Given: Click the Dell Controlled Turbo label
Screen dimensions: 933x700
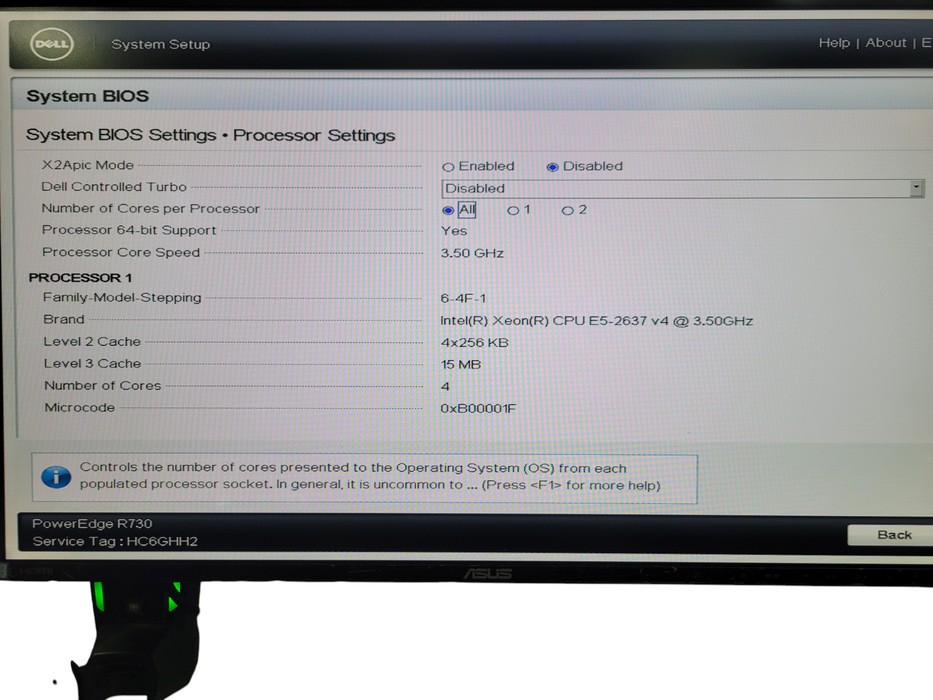Looking at the screenshot, I should [114, 186].
